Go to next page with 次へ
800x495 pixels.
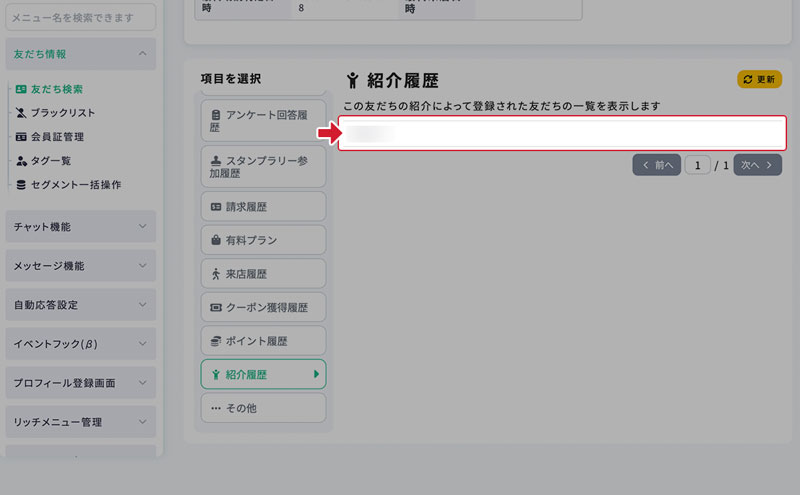tap(757, 165)
